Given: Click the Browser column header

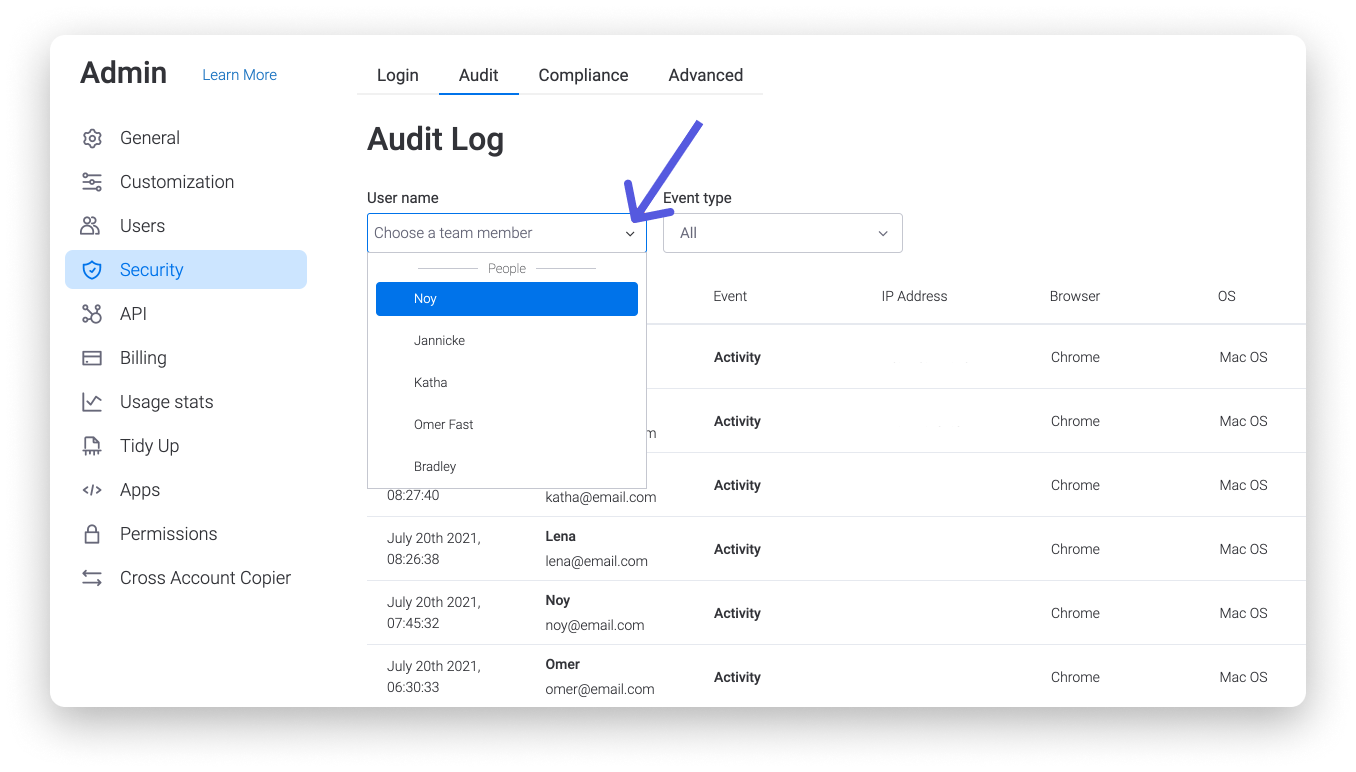Looking at the screenshot, I should pos(1075,296).
